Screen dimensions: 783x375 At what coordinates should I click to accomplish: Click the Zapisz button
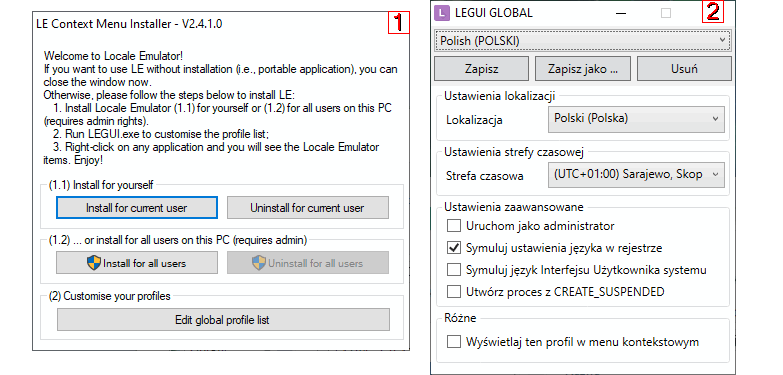(x=481, y=69)
